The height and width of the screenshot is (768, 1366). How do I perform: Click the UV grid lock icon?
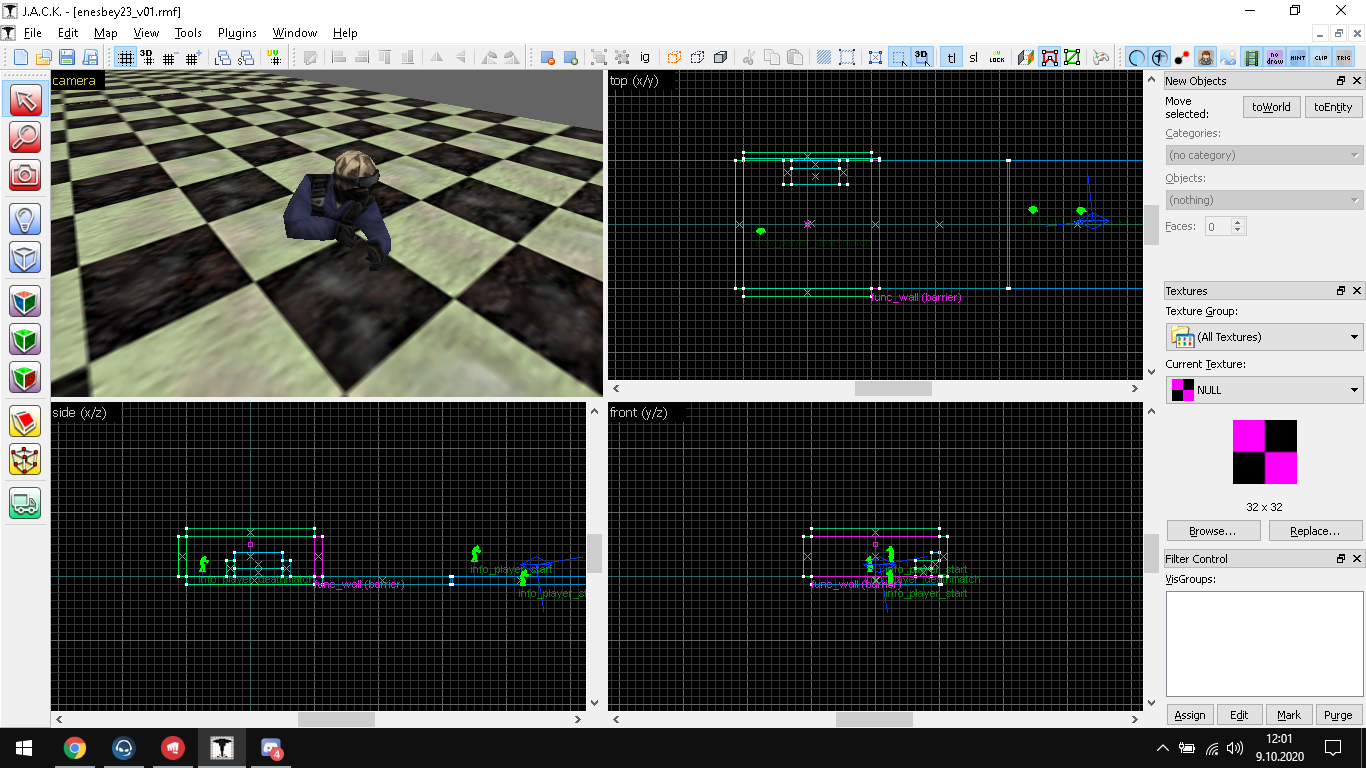tap(273, 57)
